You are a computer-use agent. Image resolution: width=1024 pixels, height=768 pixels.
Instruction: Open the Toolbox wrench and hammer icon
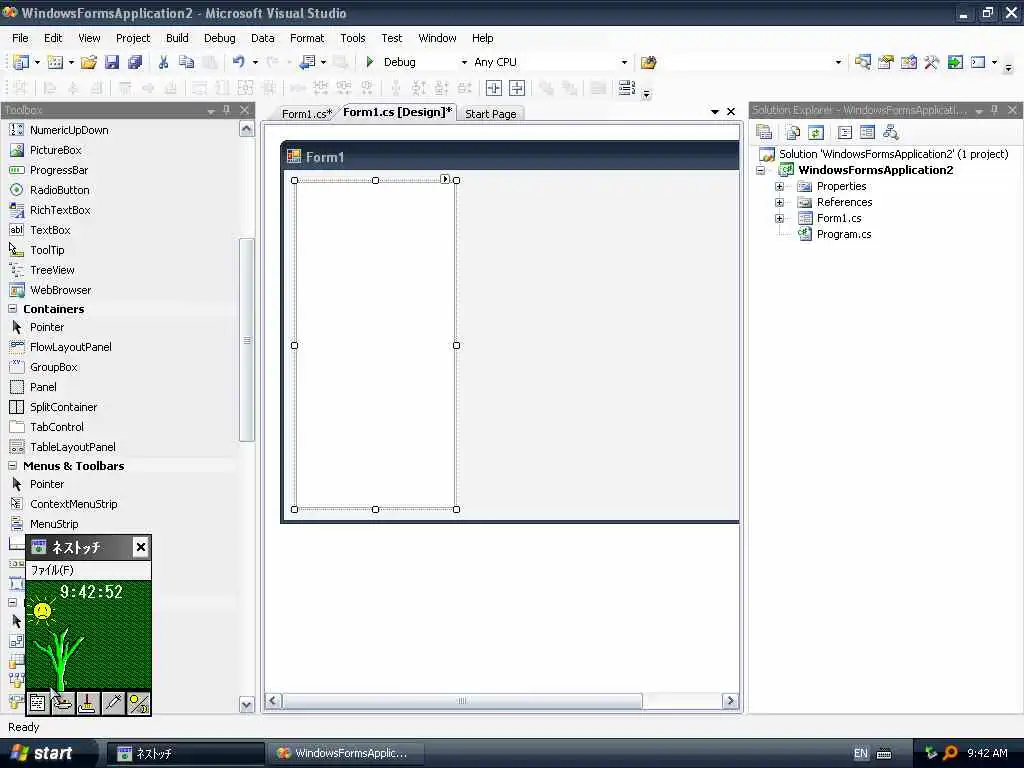pyautogui.click(x=932, y=63)
